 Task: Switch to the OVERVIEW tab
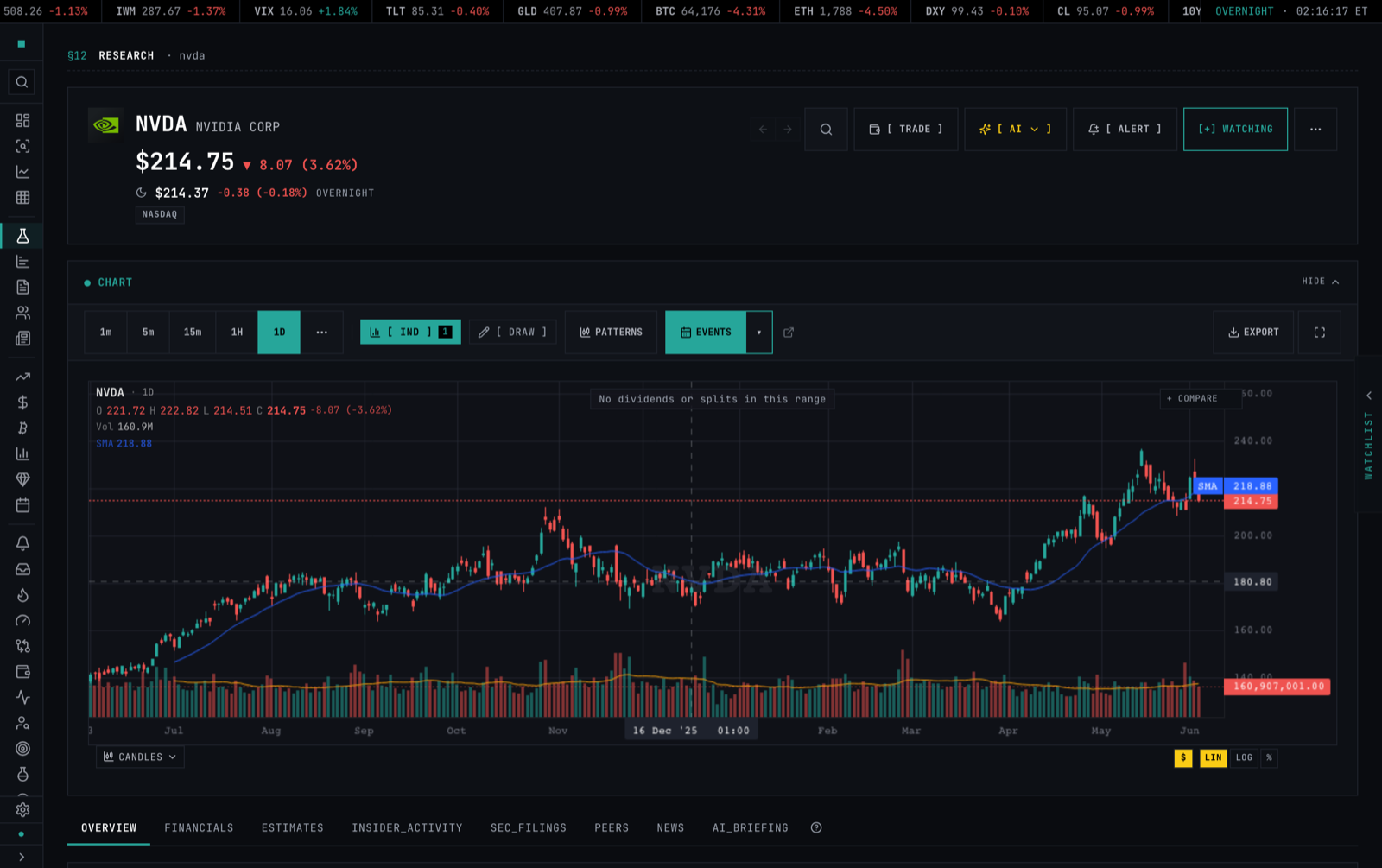point(109,828)
